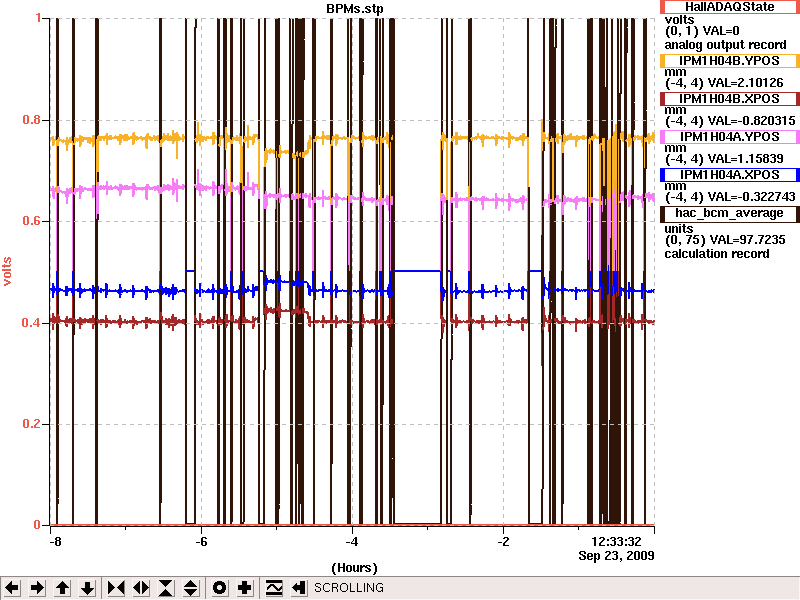Select the IPM1H04B.XPOS dark red legend entry

[x=730, y=99]
